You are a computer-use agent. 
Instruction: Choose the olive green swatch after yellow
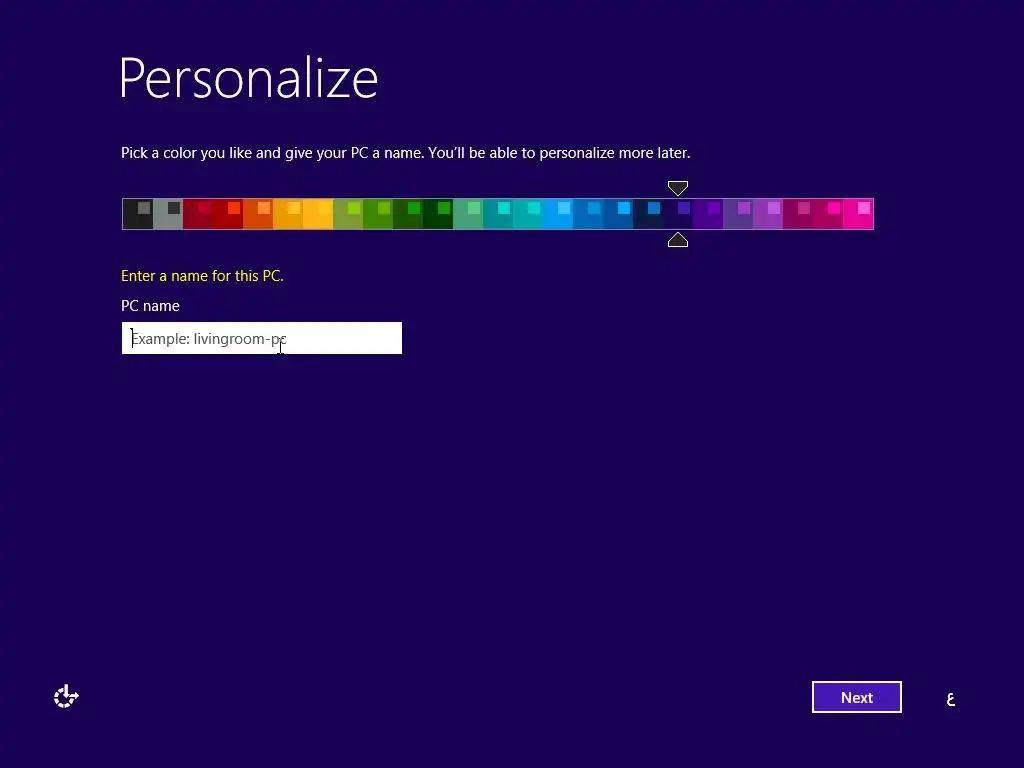coord(348,214)
